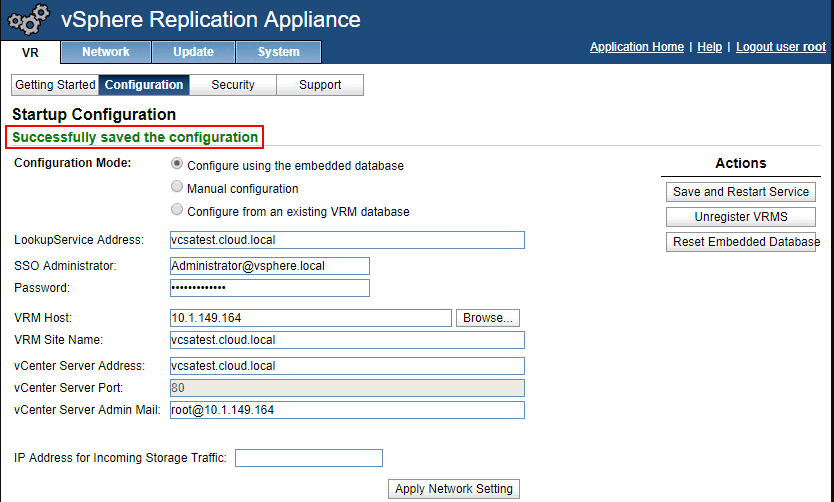Go to the Security sub-tab
This screenshot has width=834, height=502.
233,85
